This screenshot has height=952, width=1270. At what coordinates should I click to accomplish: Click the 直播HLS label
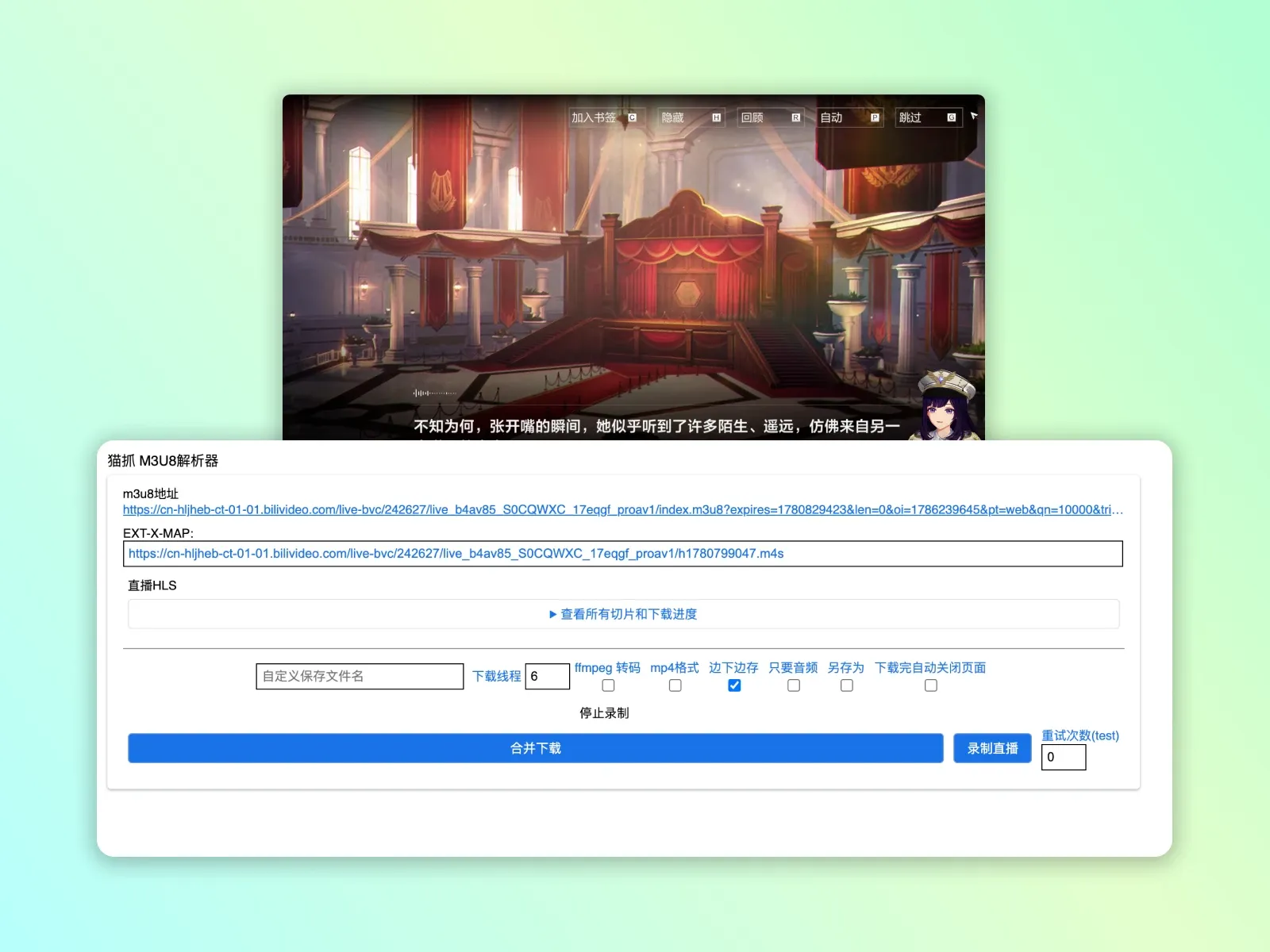[152, 585]
